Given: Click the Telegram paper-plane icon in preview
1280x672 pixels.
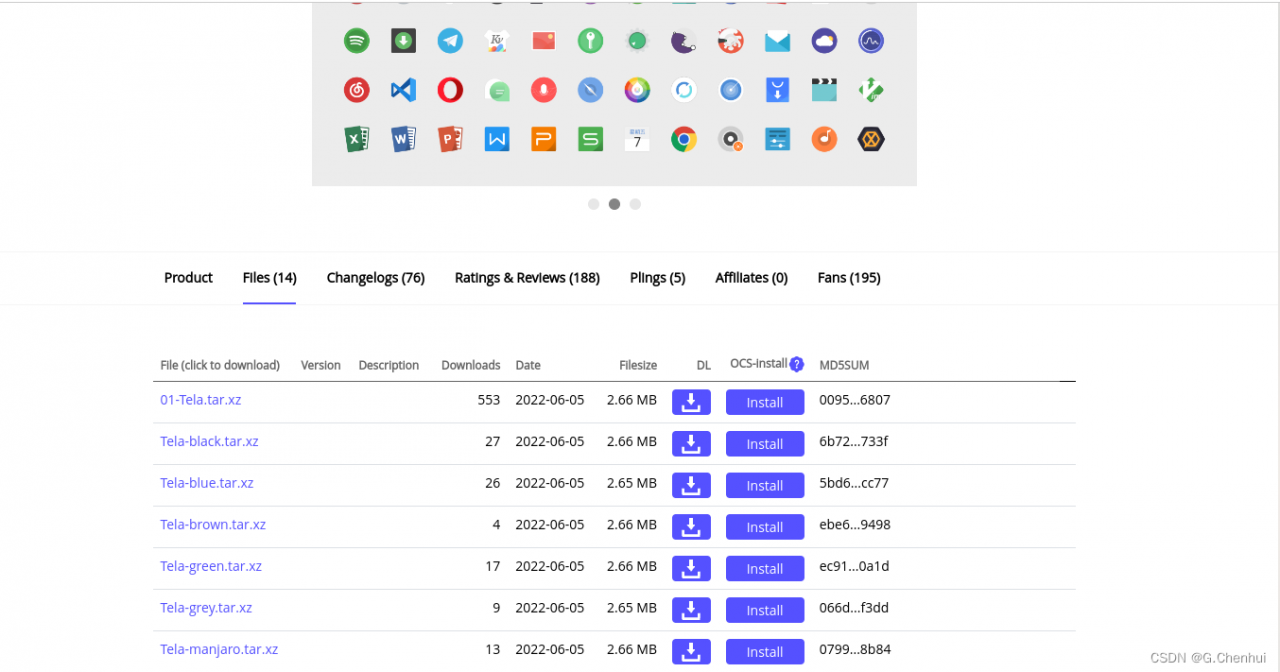Looking at the screenshot, I should 450,41.
